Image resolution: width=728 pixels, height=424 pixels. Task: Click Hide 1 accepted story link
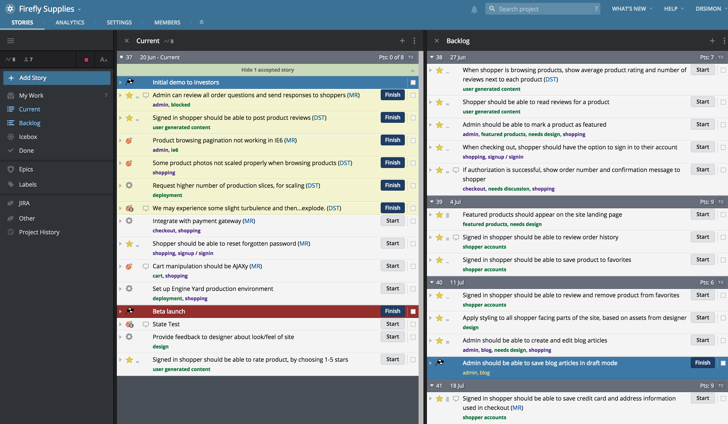click(266, 70)
